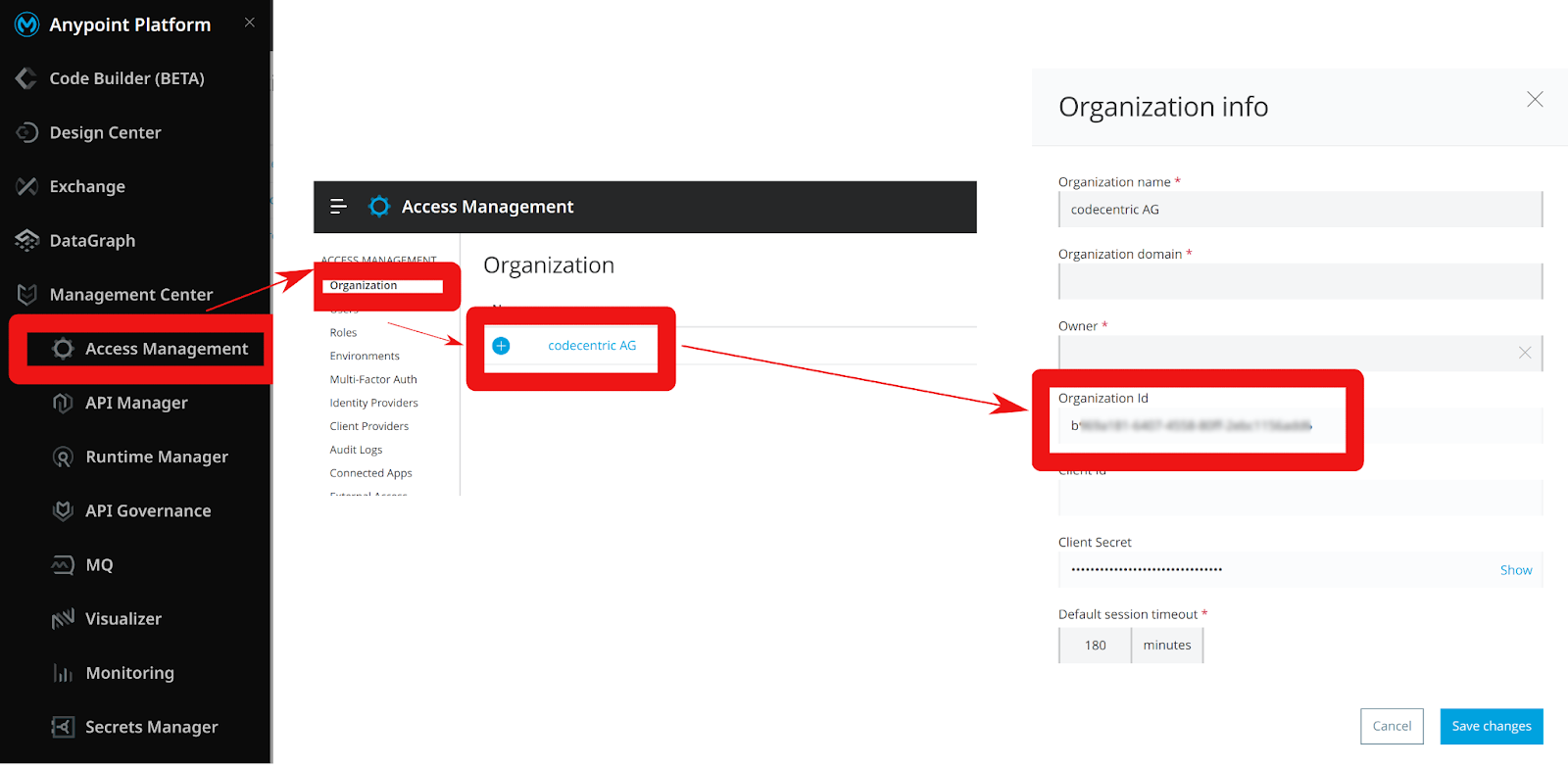Click the Organization name input field

pos(1300,210)
